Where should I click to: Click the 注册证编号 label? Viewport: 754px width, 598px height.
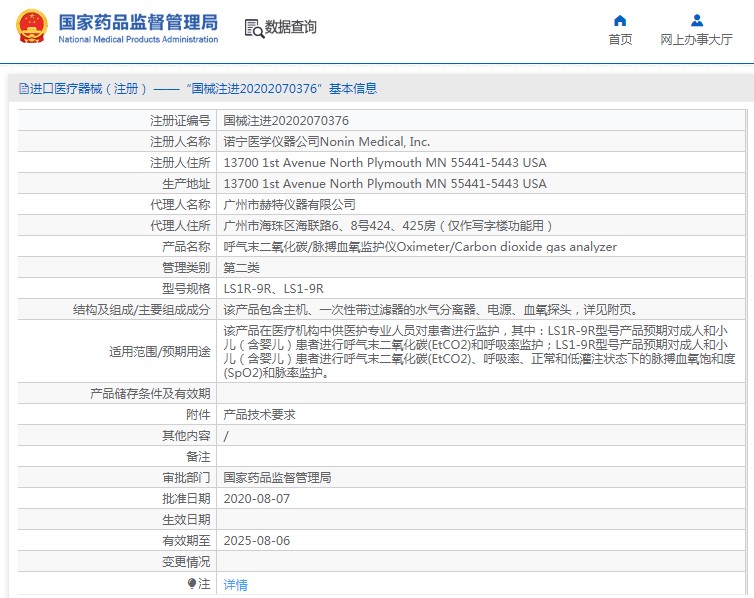click(x=180, y=121)
